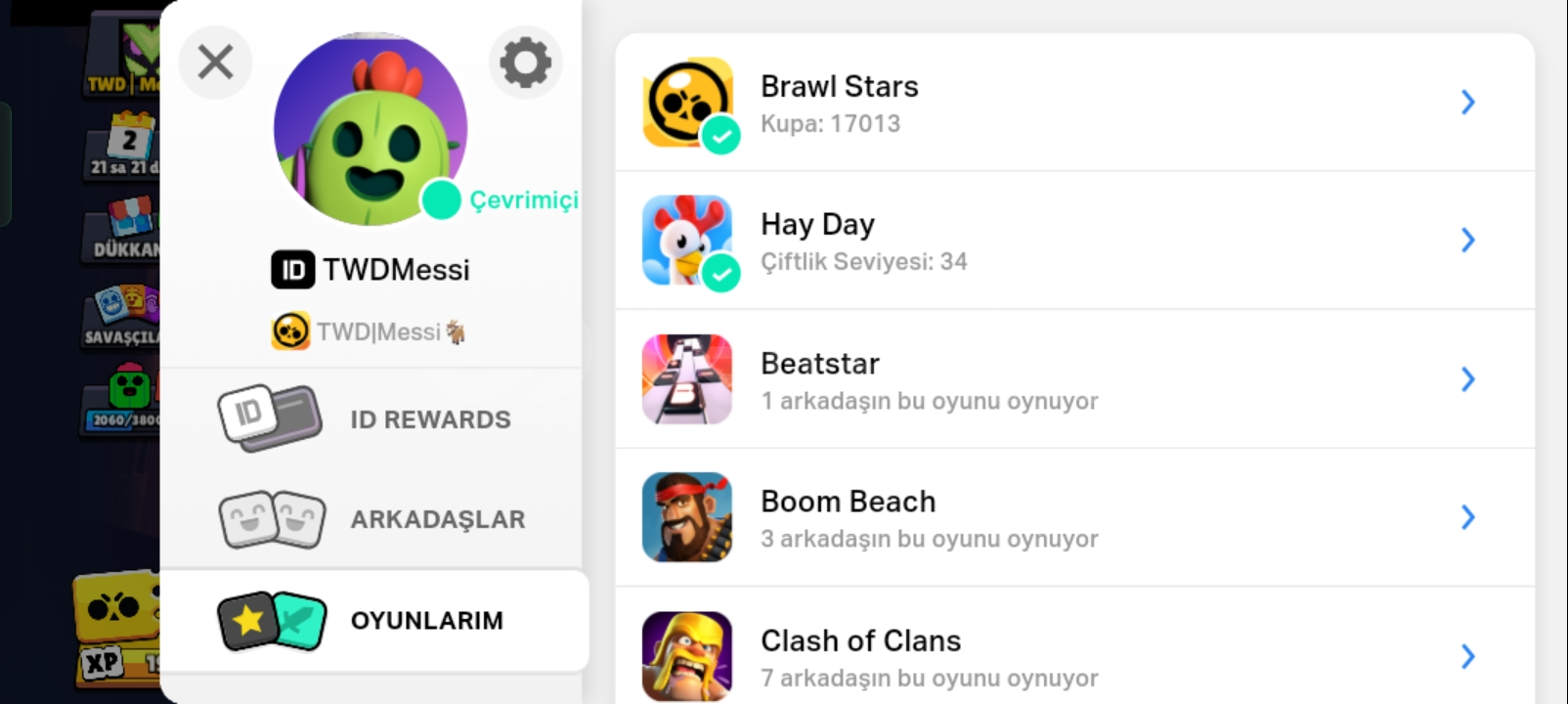1568x704 pixels.
Task: Click the ID Rewards cards icon
Action: [x=270, y=418]
